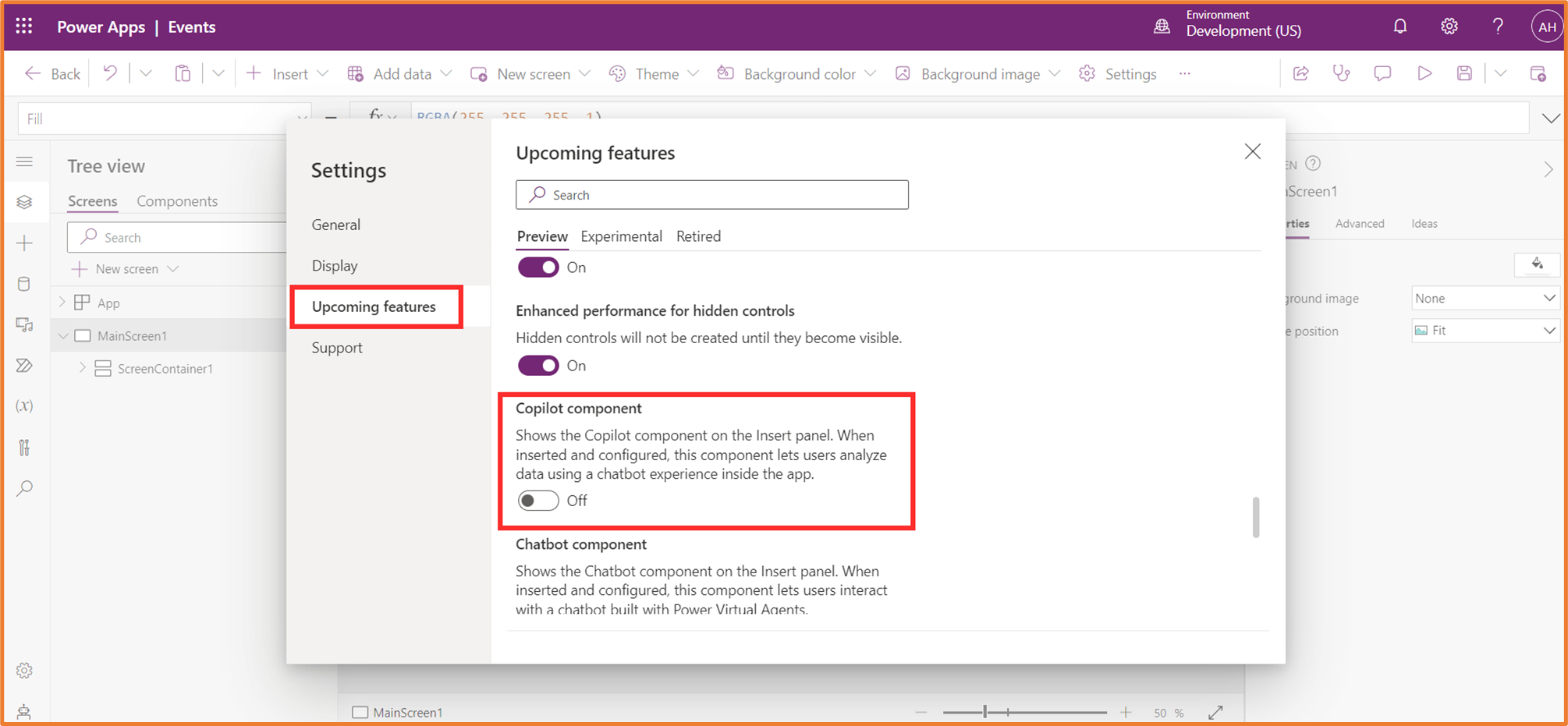This screenshot has width=1568, height=726.
Task: Select the Power Automate icon in left rail
Action: [25, 365]
